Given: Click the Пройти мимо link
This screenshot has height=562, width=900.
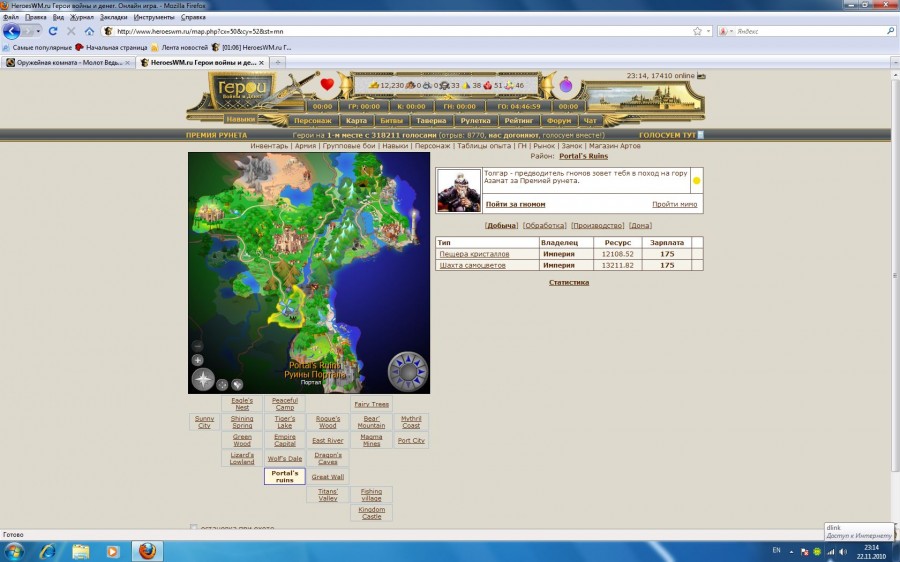Looking at the screenshot, I should click(x=674, y=204).
